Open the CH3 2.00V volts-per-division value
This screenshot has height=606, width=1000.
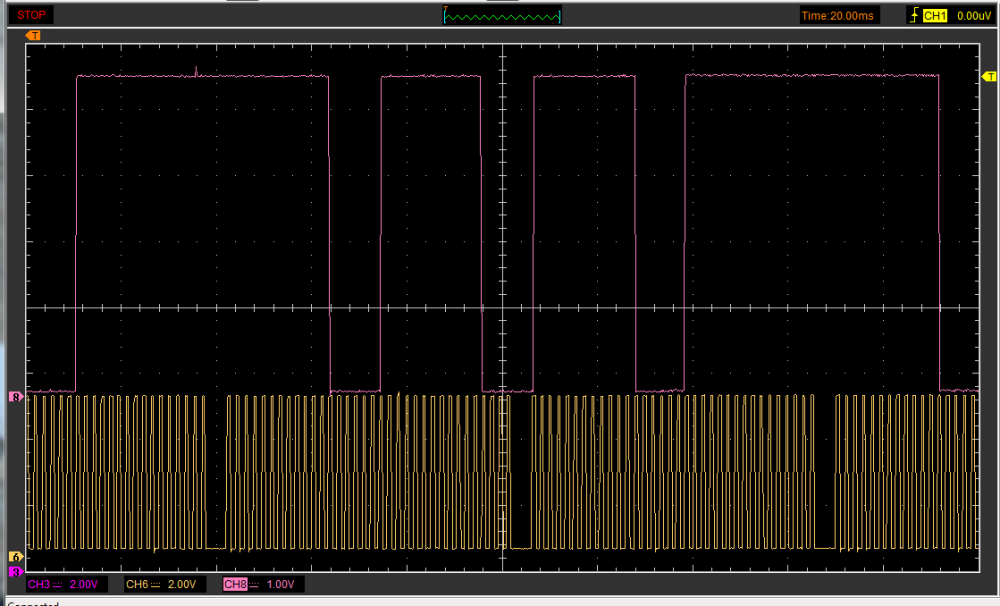pos(85,584)
